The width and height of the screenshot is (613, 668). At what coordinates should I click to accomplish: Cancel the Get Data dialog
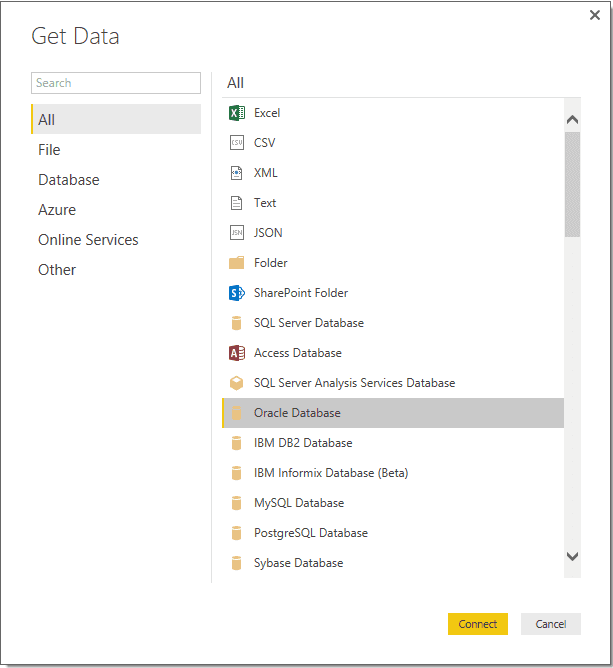551,624
